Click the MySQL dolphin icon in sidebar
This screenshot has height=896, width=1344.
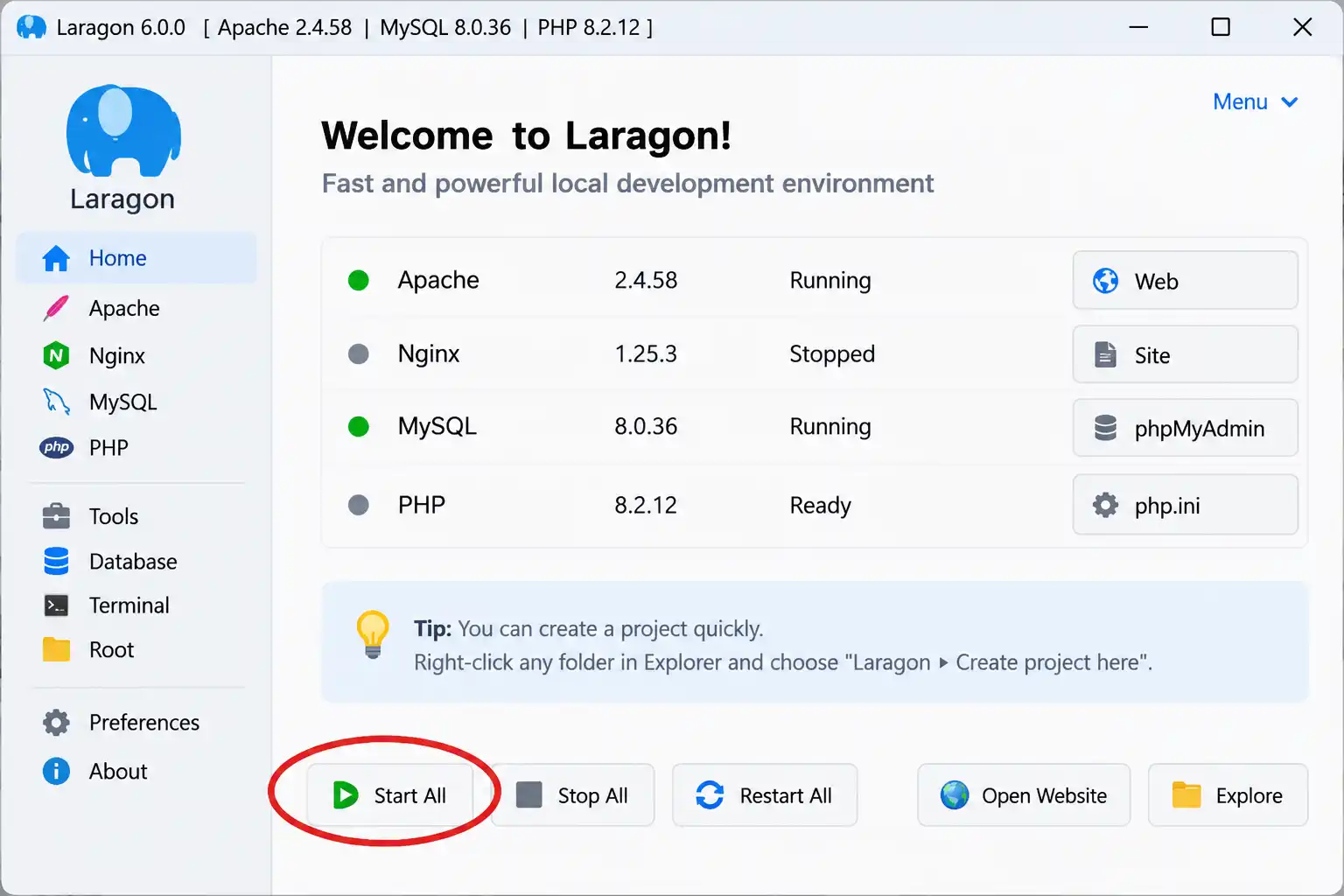(56, 402)
